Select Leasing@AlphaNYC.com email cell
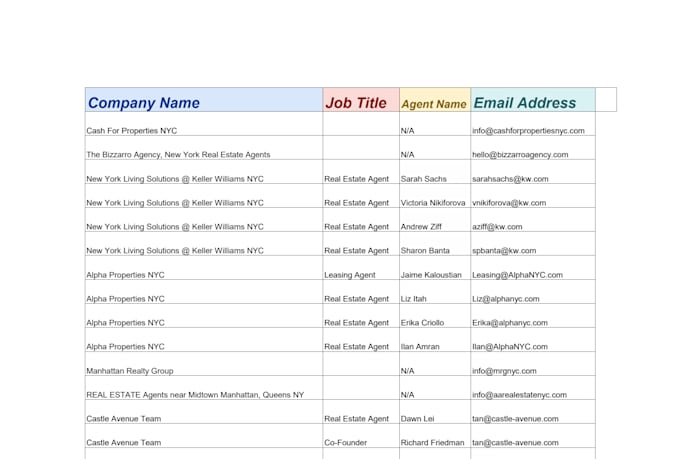 tap(533, 268)
